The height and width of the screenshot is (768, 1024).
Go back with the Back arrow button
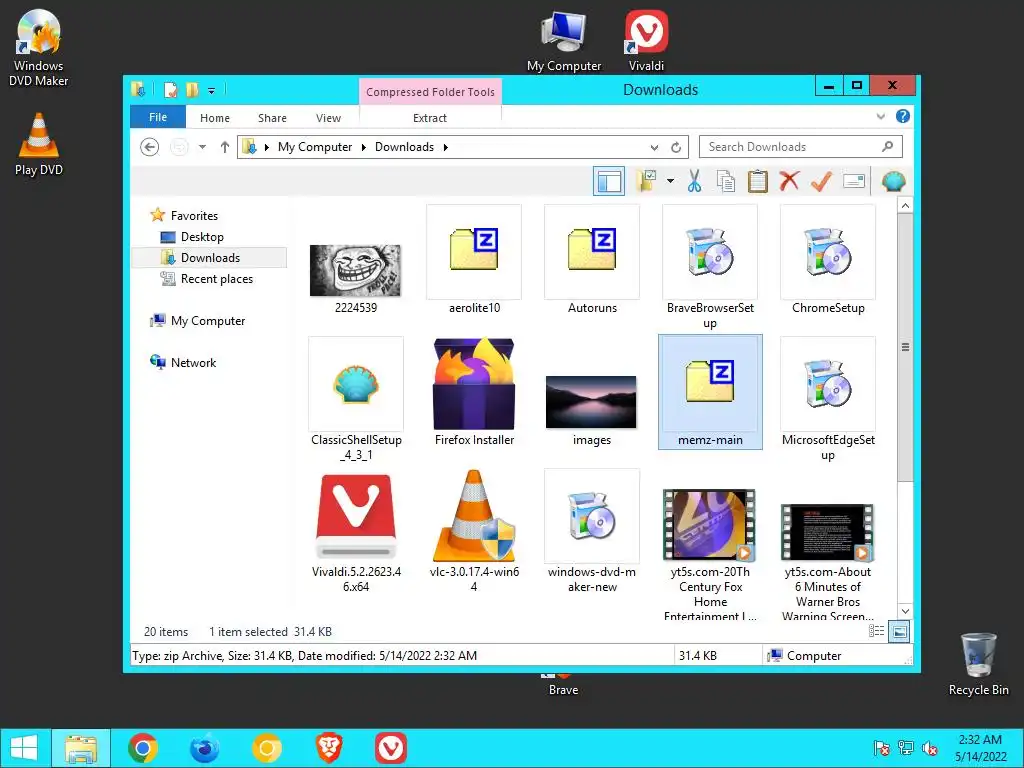[x=150, y=147]
